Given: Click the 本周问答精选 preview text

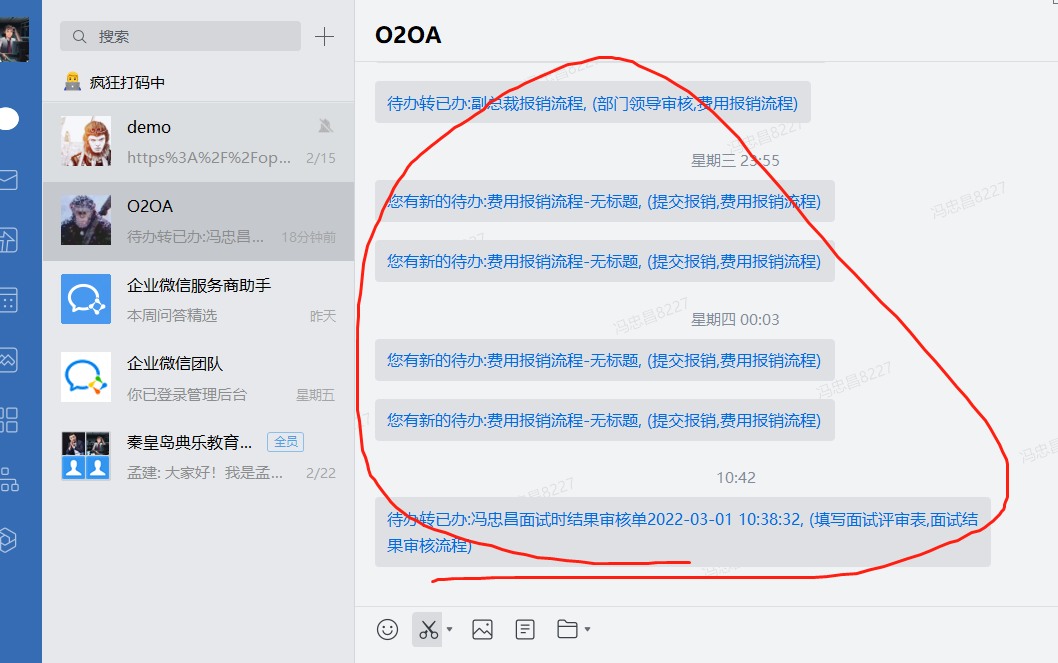Looking at the screenshot, I should click(172, 316).
